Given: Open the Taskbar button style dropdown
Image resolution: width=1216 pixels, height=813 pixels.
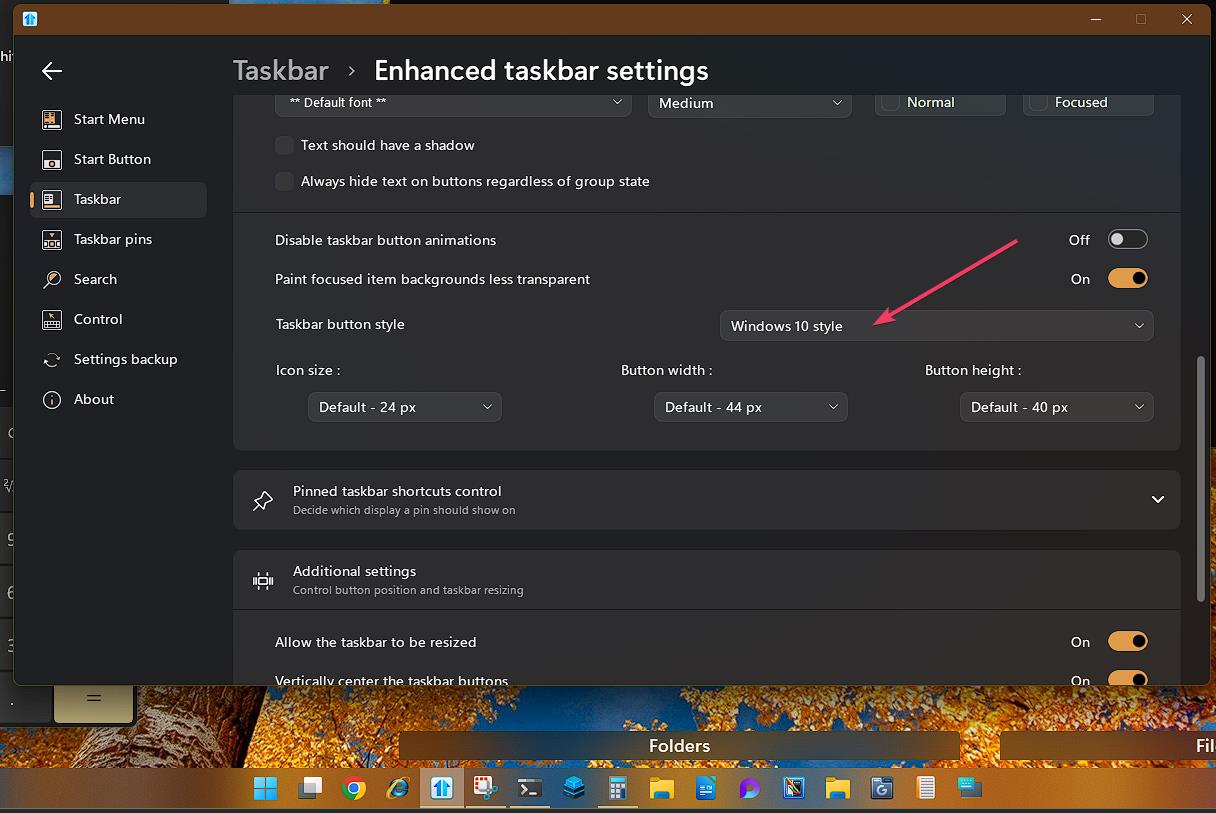Looking at the screenshot, I should (x=936, y=325).
